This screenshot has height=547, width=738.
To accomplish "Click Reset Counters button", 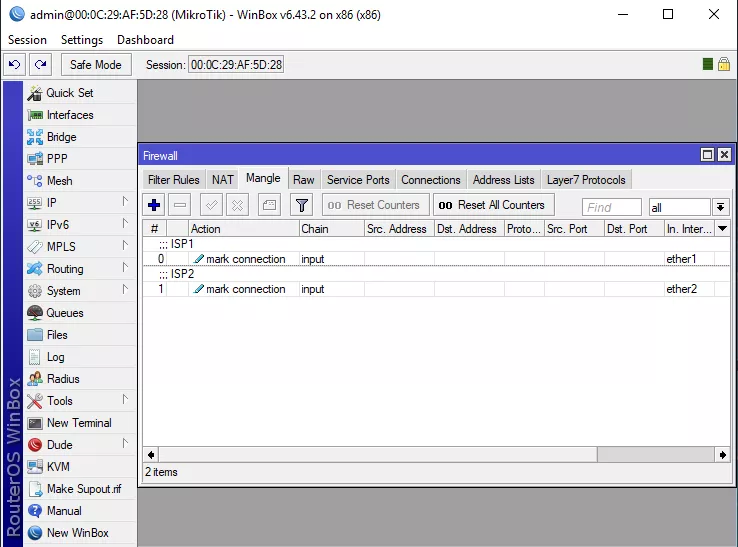I will (376, 205).
